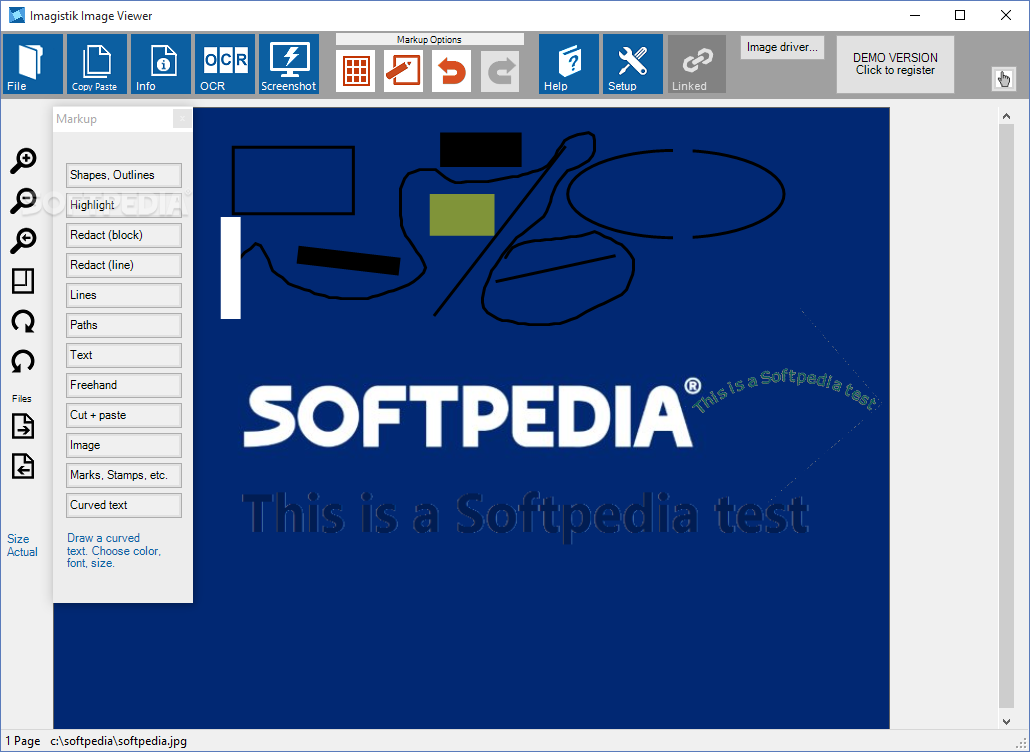Launch the OCR tool
Image resolution: width=1030 pixels, height=752 pixels.
(225, 64)
